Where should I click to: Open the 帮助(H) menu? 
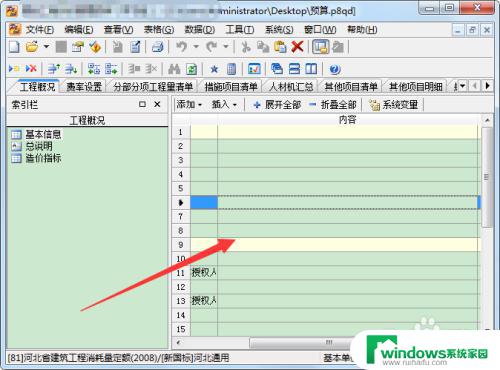pos(362,30)
